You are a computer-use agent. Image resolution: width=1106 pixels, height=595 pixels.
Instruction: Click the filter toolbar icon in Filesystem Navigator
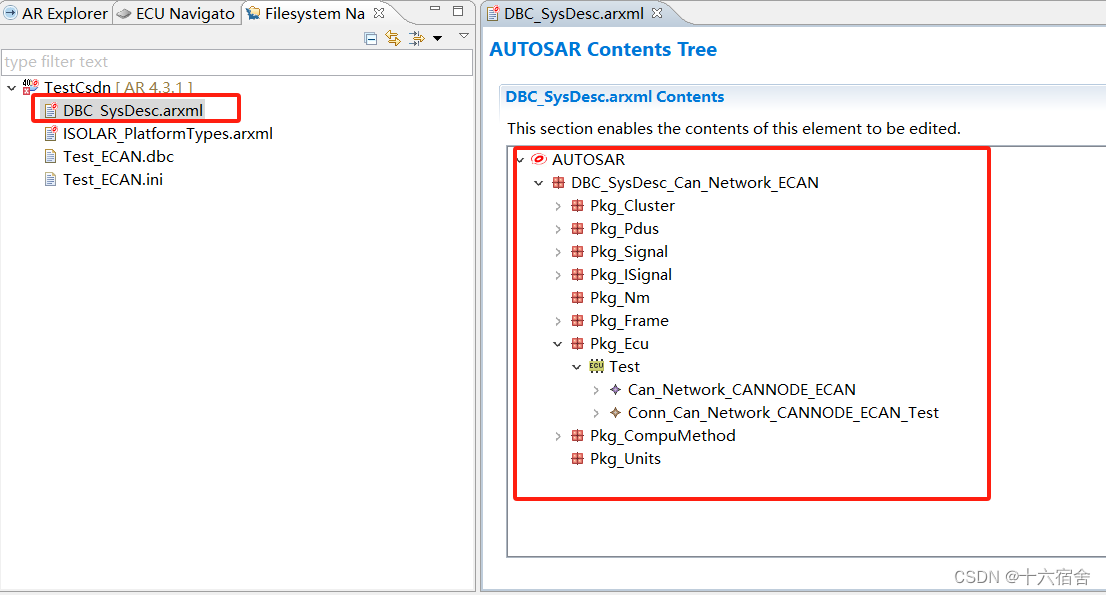coord(417,38)
